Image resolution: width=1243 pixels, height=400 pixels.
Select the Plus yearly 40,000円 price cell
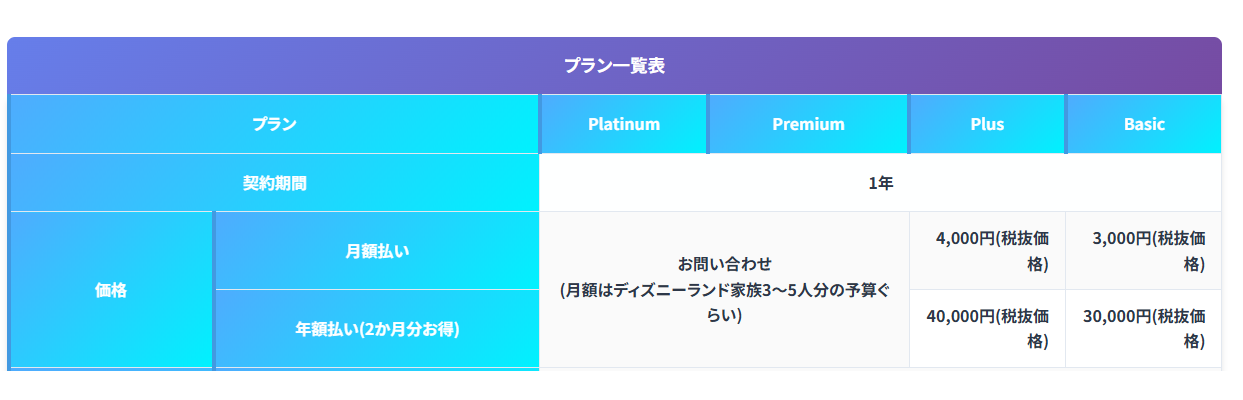tap(987, 328)
